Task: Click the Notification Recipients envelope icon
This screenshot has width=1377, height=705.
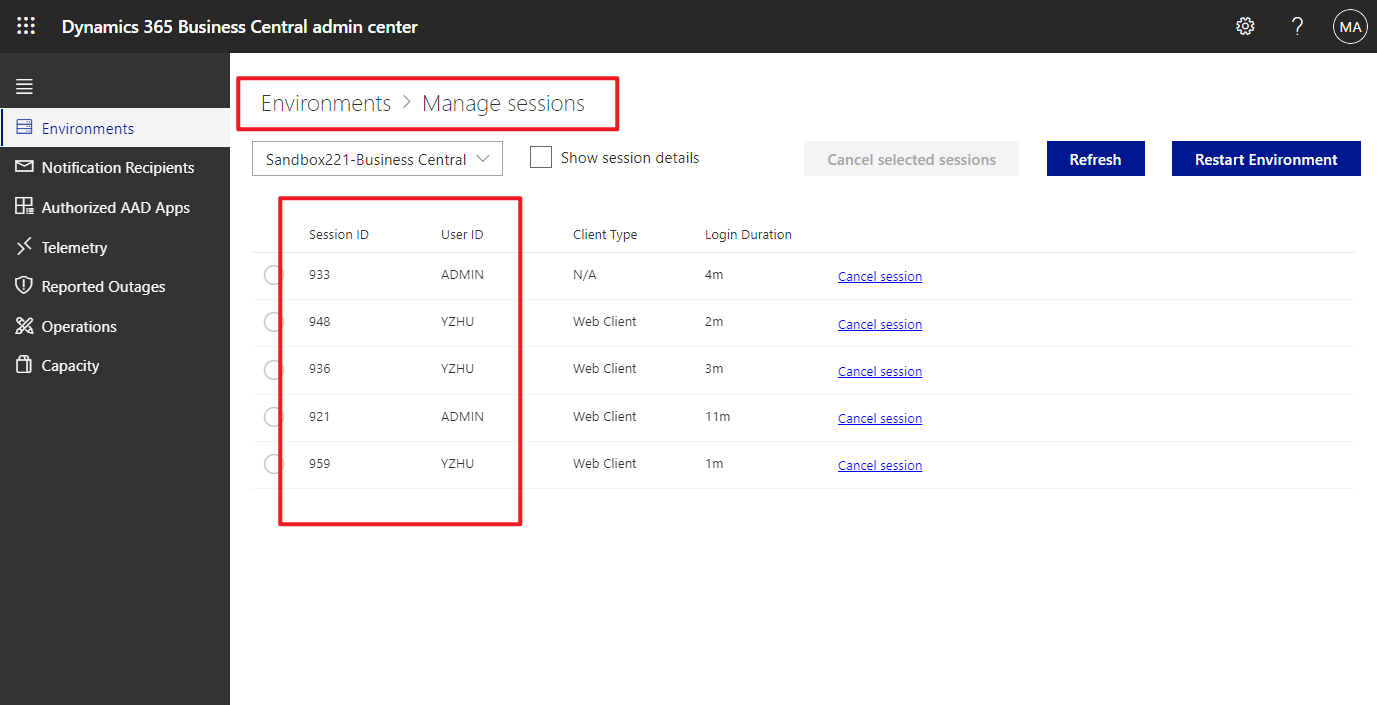Action: 24,167
